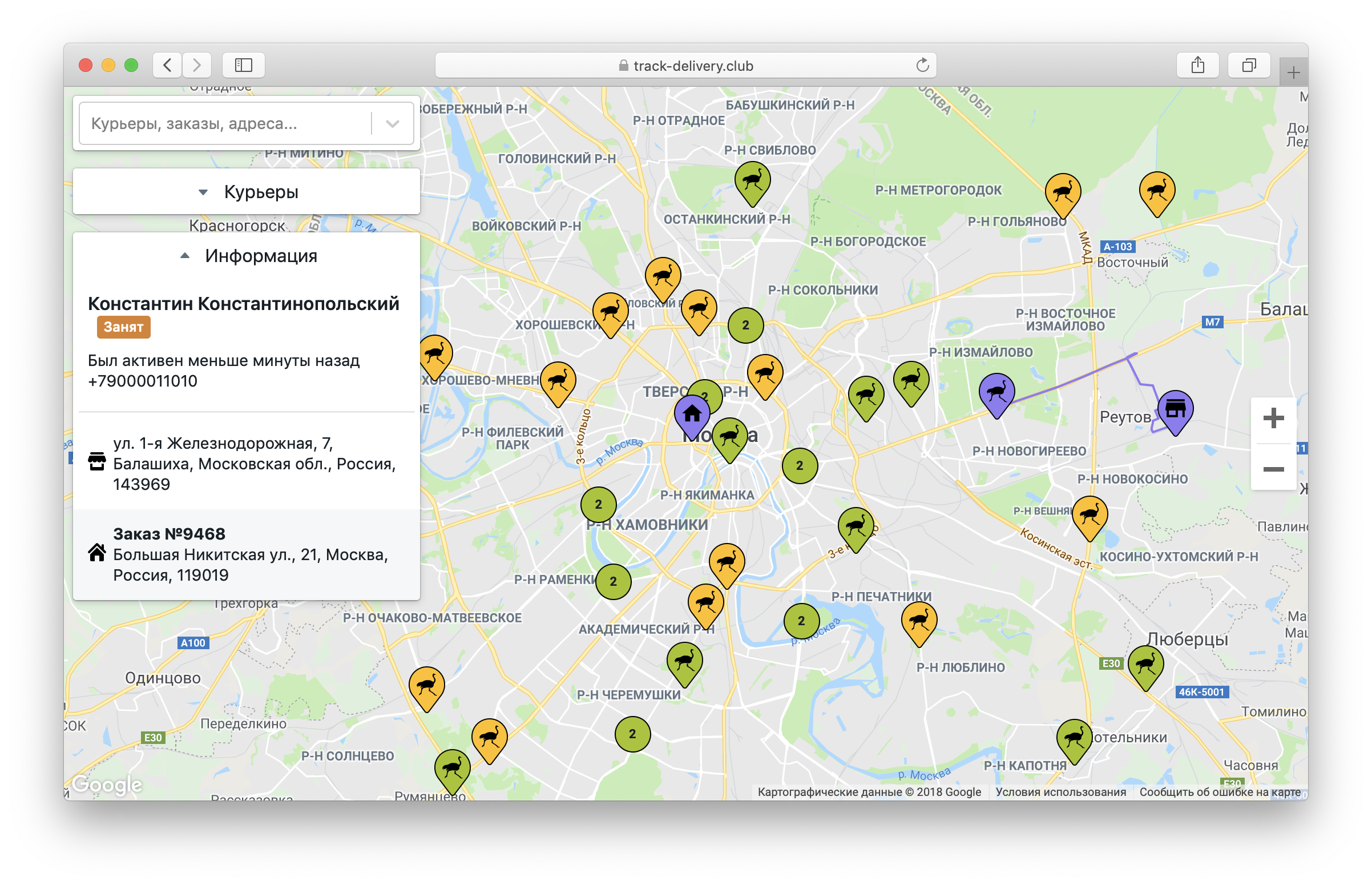Screen dimensions: 1372x885
Task: Click Сообщить об ошибке на карте link
Action: tap(1220, 792)
